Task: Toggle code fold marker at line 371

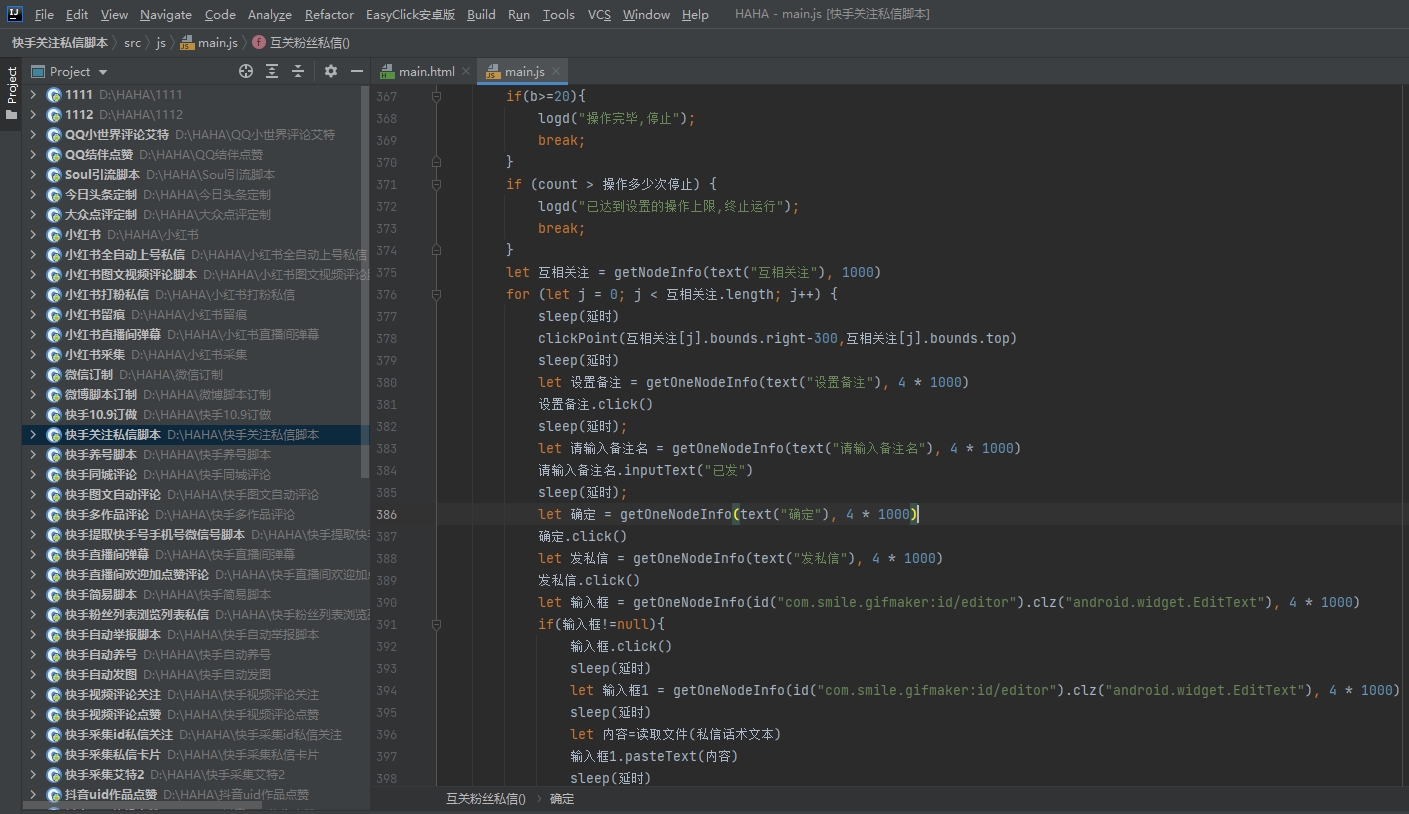Action: (436, 184)
